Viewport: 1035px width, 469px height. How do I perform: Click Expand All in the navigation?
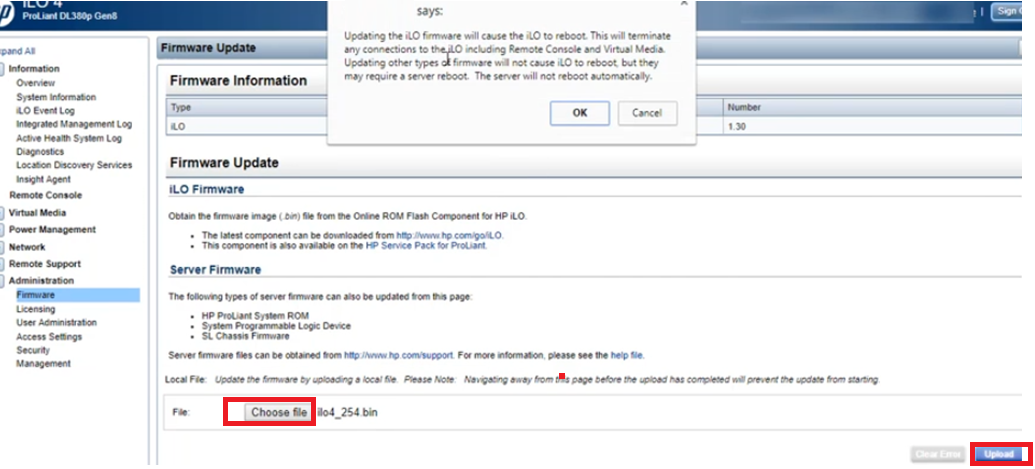point(18,51)
